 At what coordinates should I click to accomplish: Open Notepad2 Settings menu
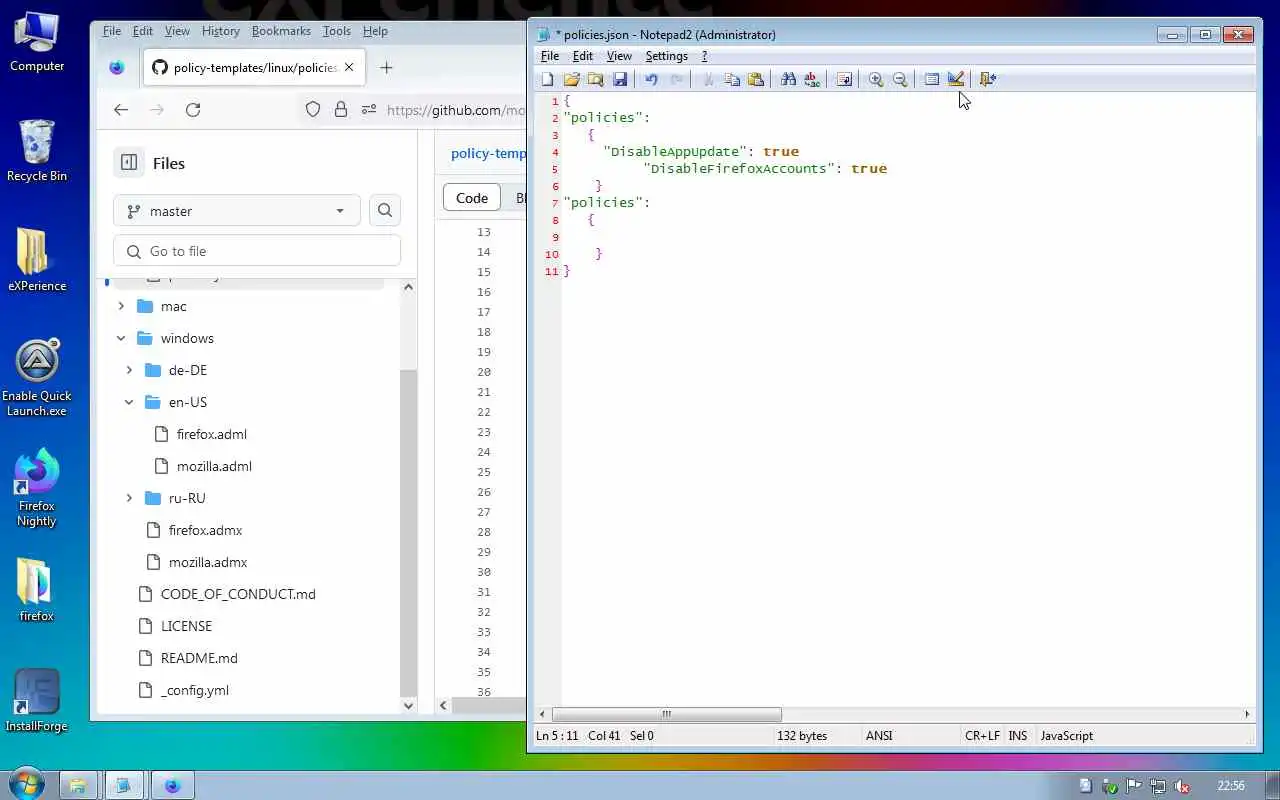coord(666,56)
